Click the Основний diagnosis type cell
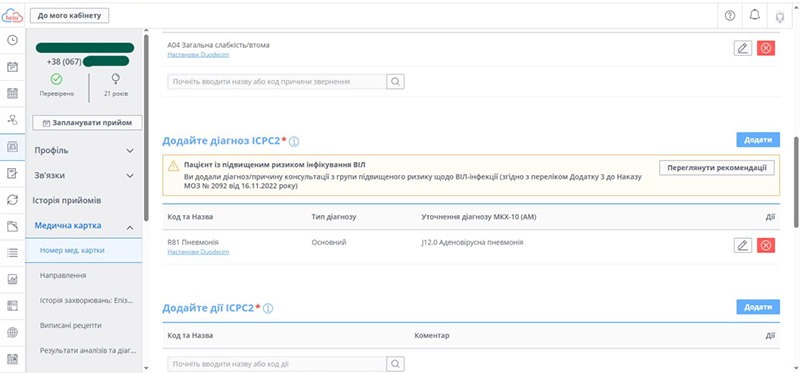This screenshot has height=373, width=800. tap(329, 242)
